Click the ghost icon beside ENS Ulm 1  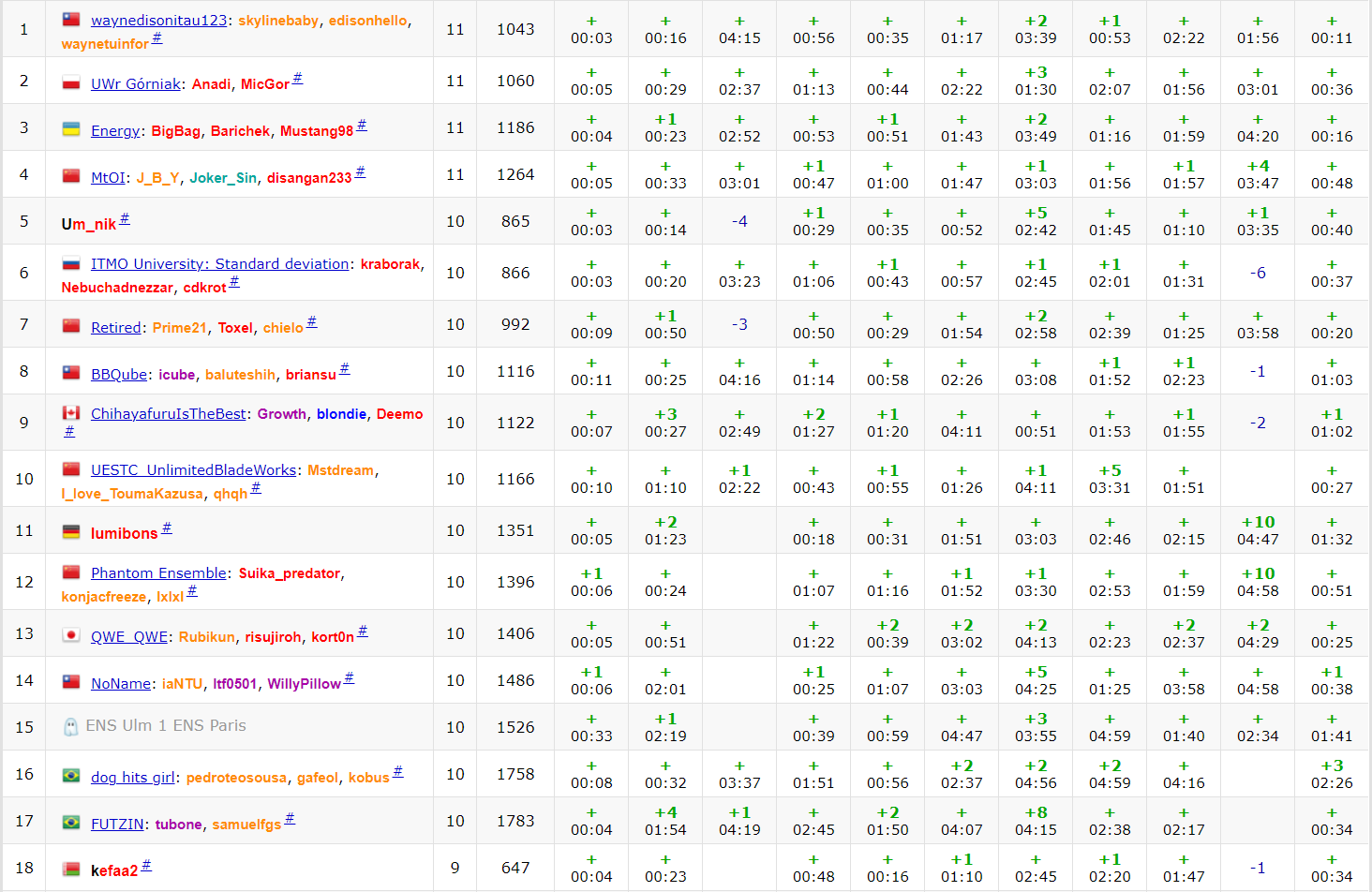(71, 726)
